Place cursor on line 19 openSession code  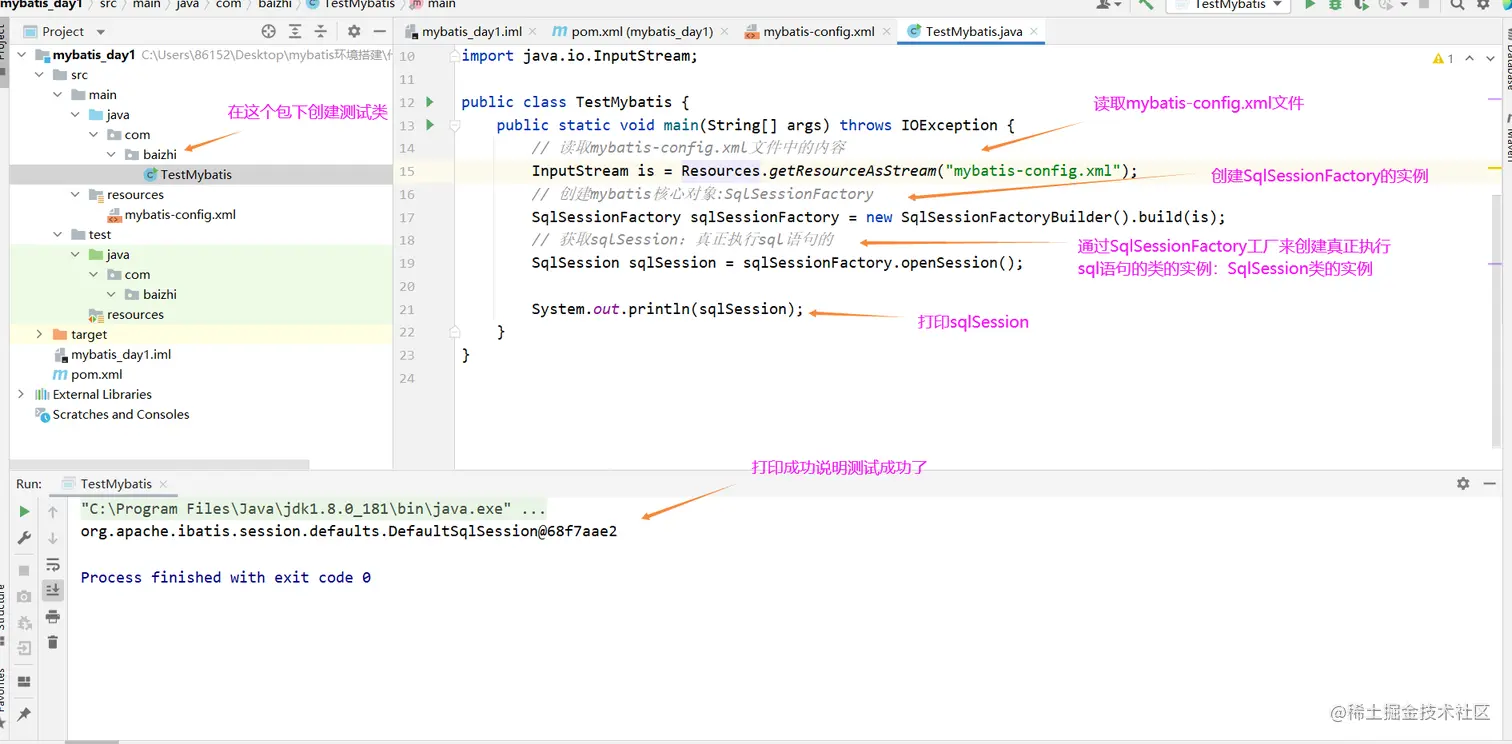778,263
